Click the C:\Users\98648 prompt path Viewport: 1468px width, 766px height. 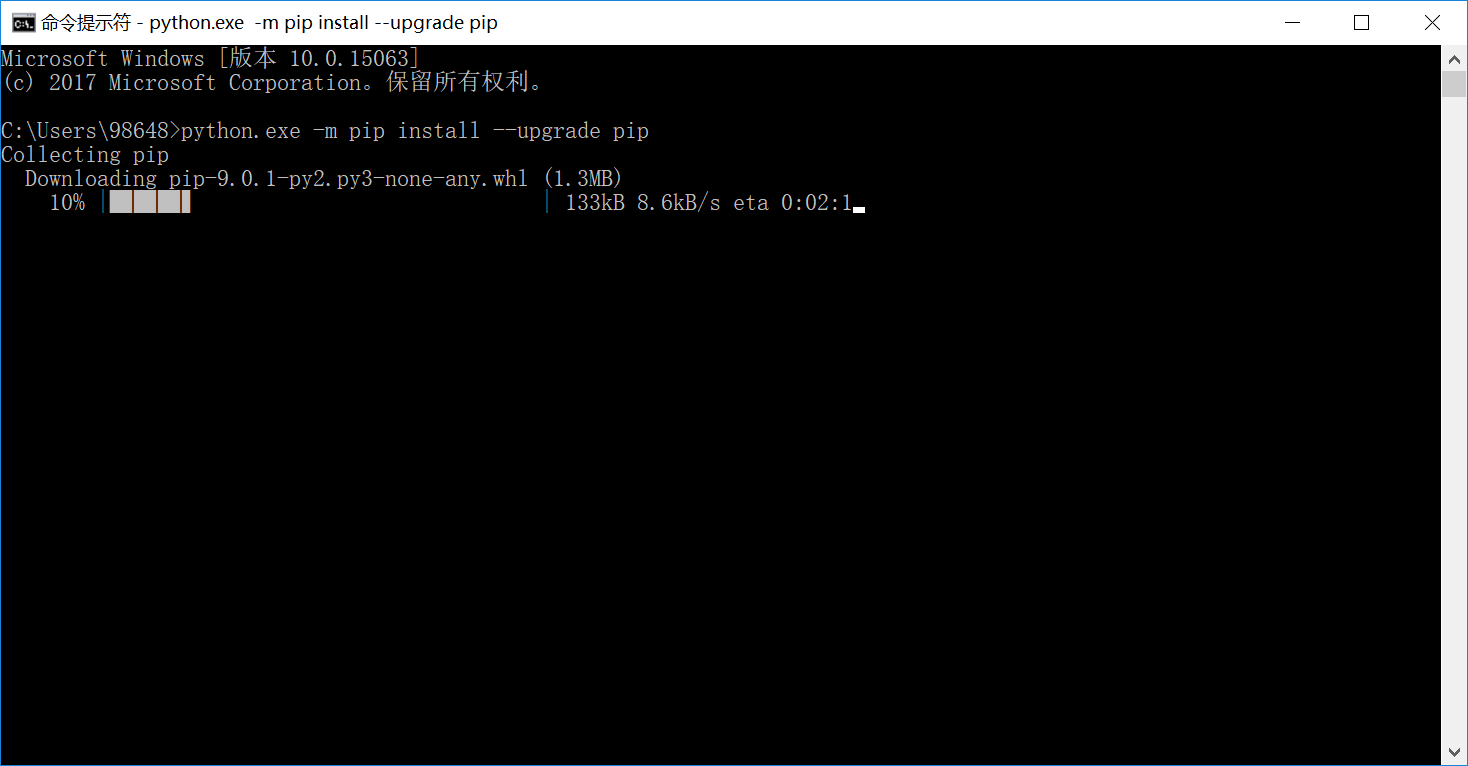(x=85, y=131)
